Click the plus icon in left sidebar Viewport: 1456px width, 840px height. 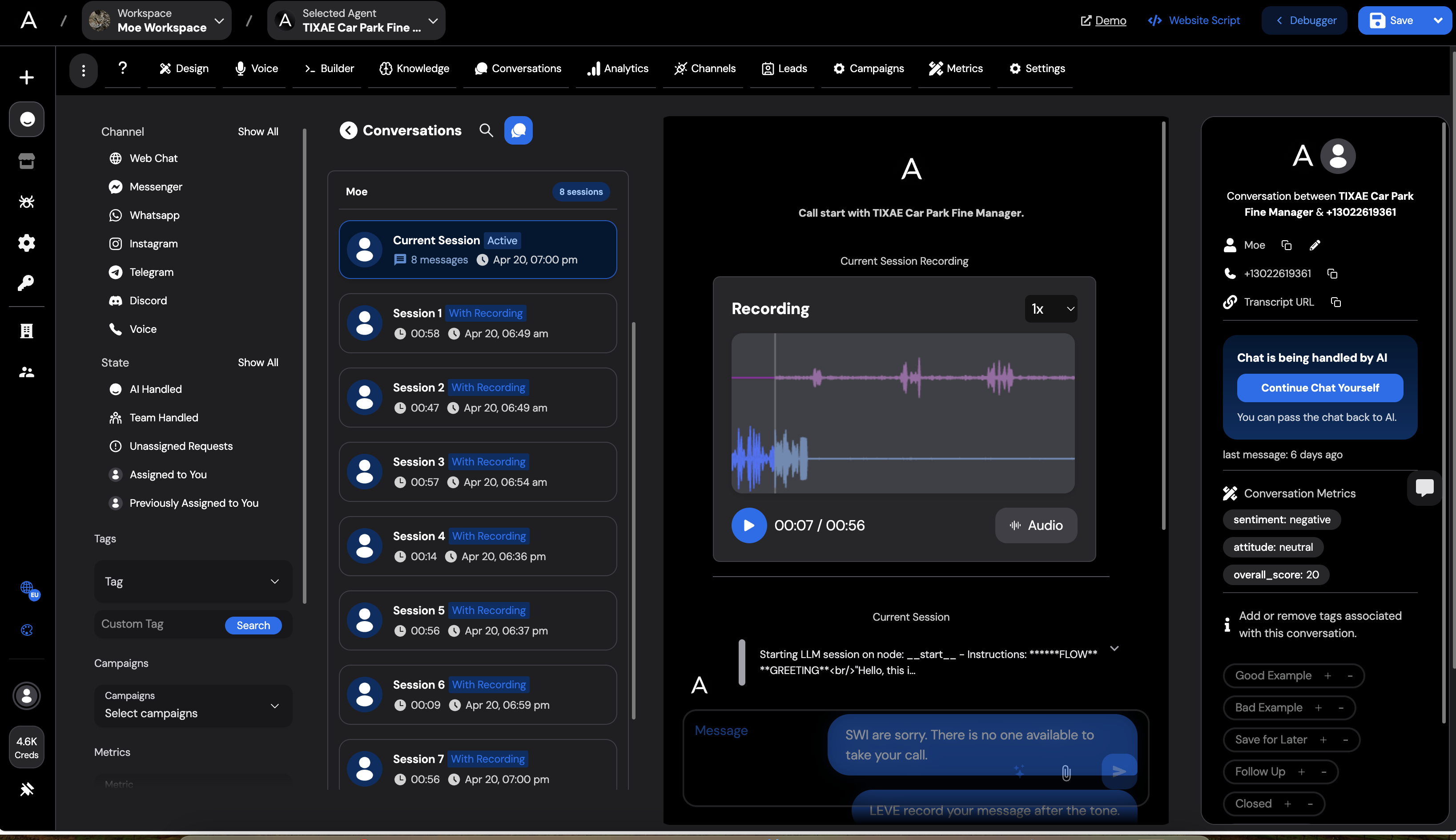(x=27, y=77)
